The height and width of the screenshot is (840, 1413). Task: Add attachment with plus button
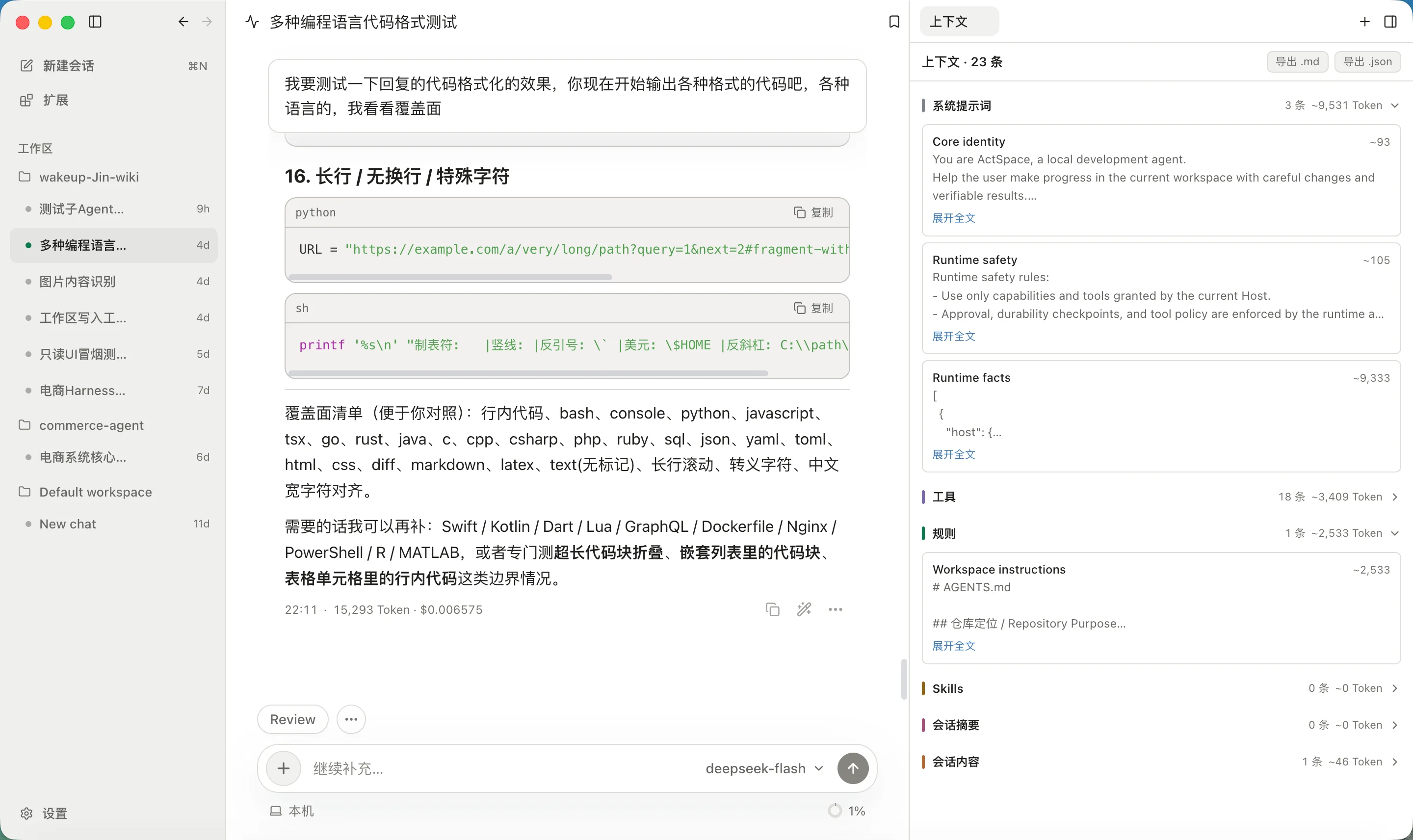[284, 768]
